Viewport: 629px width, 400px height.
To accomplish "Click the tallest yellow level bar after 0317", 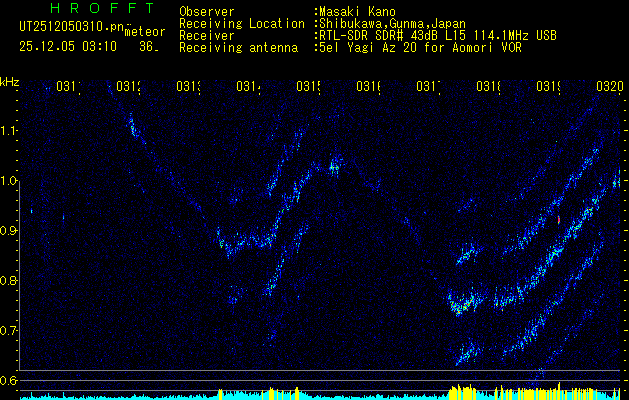I will (x=560, y=391).
